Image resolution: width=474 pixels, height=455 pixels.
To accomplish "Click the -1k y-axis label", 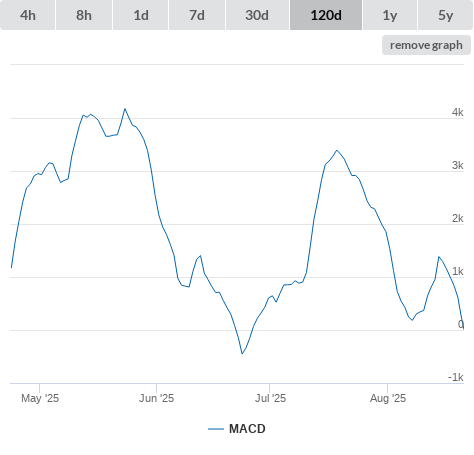I will point(456,377).
